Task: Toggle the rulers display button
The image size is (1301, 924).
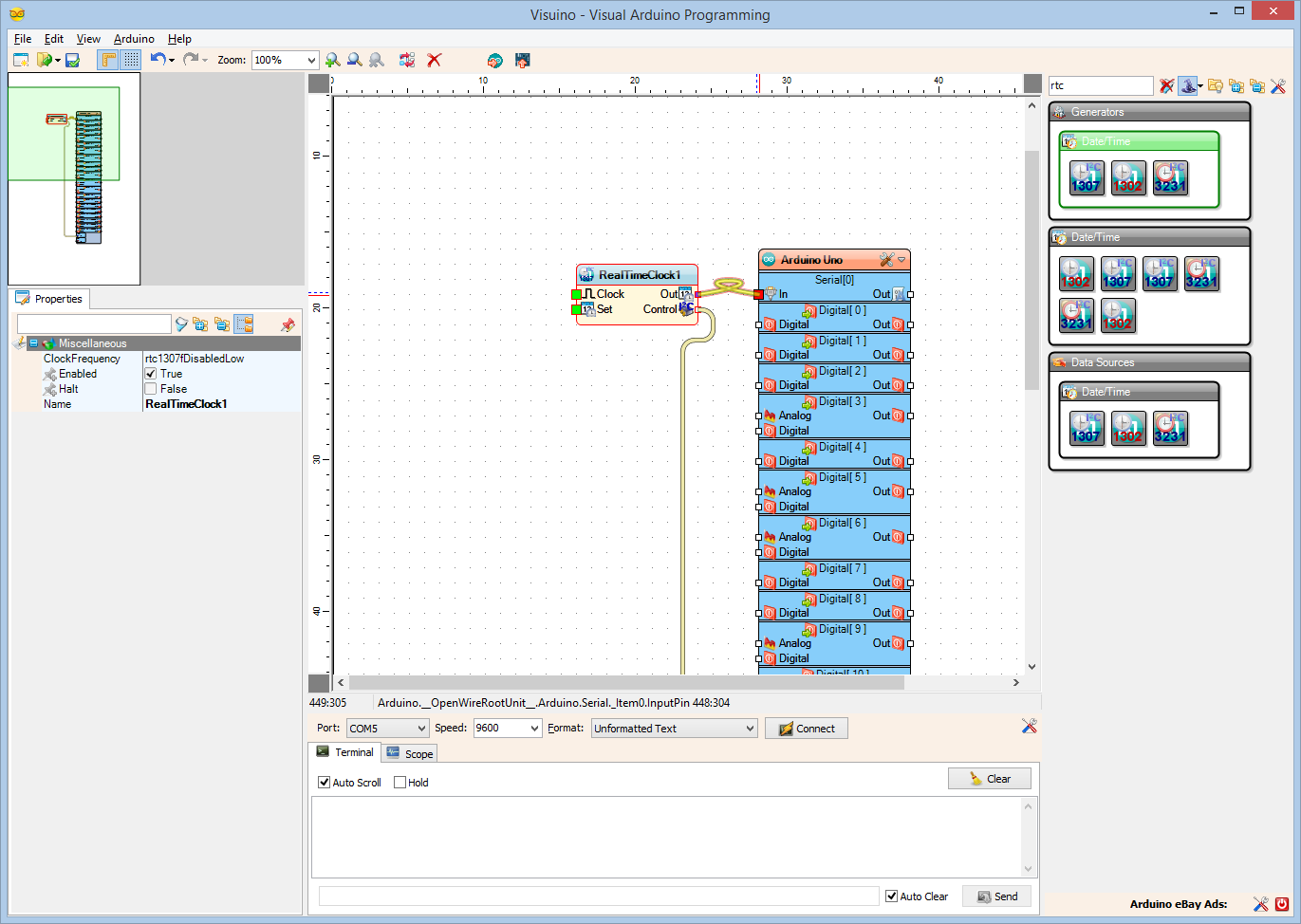Action: click(109, 60)
